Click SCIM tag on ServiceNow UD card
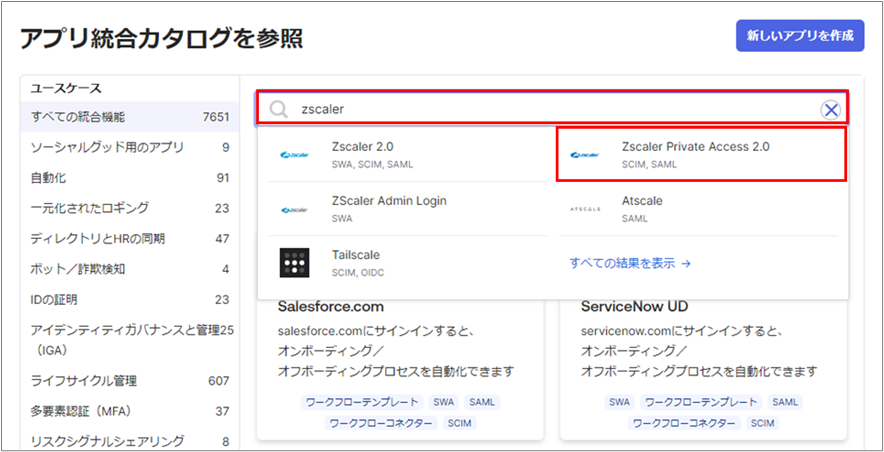 763,423
